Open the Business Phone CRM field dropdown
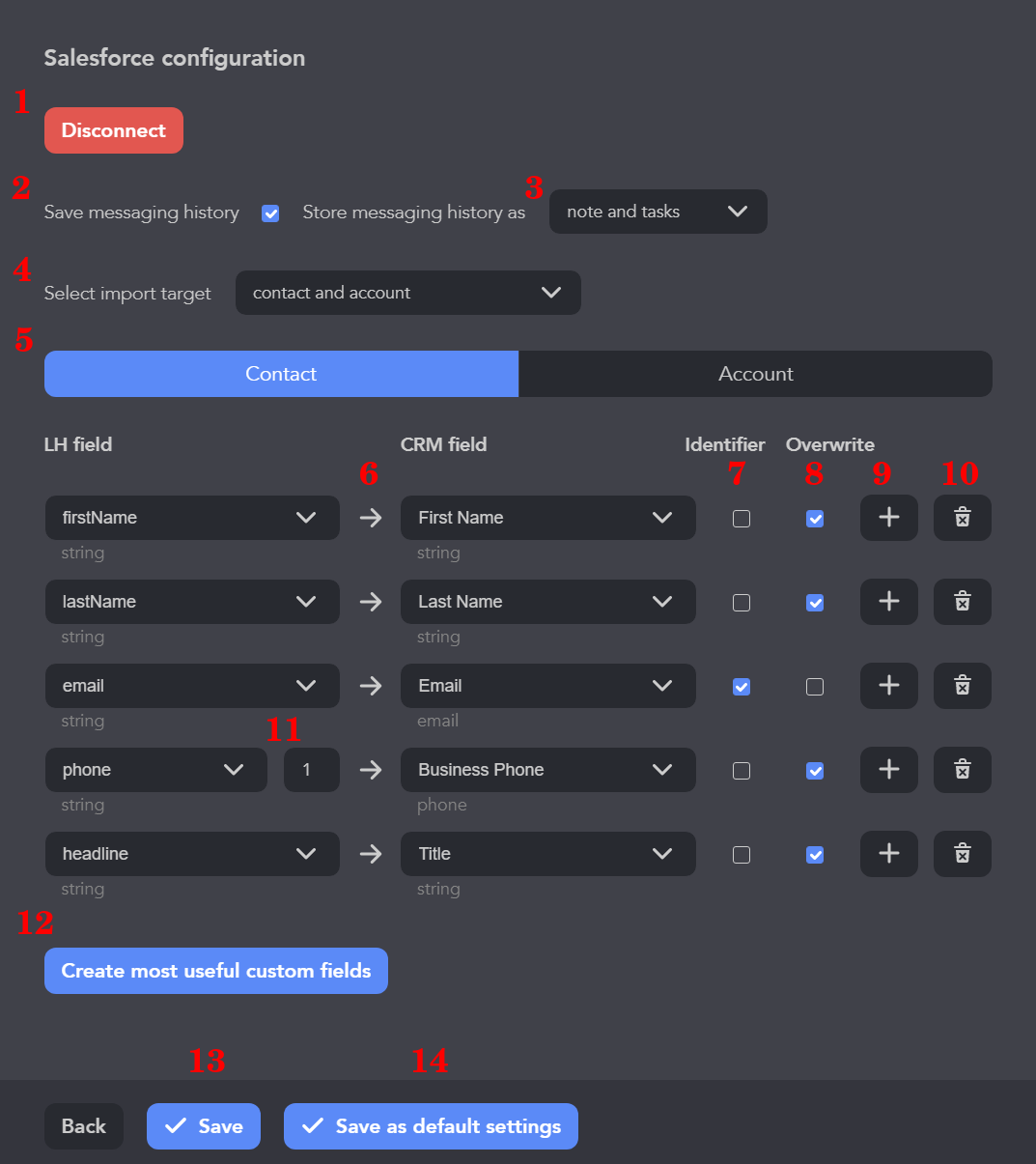The width and height of the screenshot is (1036, 1164). click(547, 770)
